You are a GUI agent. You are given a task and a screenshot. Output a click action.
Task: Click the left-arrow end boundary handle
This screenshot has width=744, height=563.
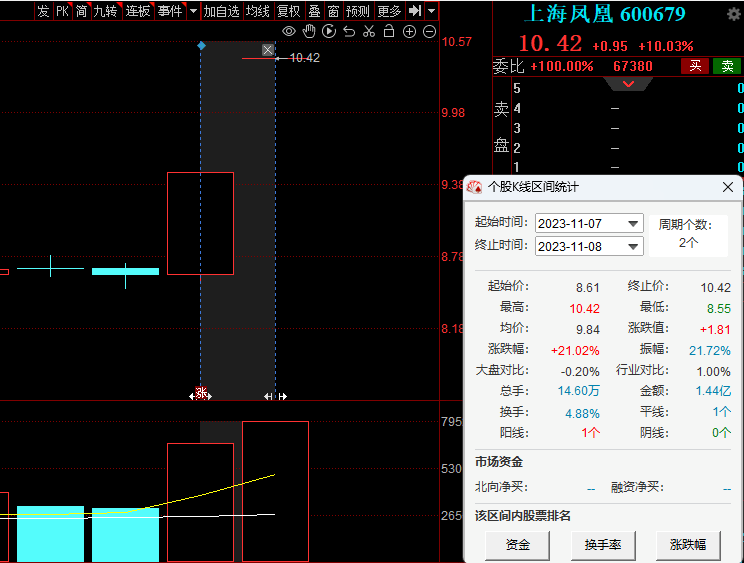tap(268, 397)
